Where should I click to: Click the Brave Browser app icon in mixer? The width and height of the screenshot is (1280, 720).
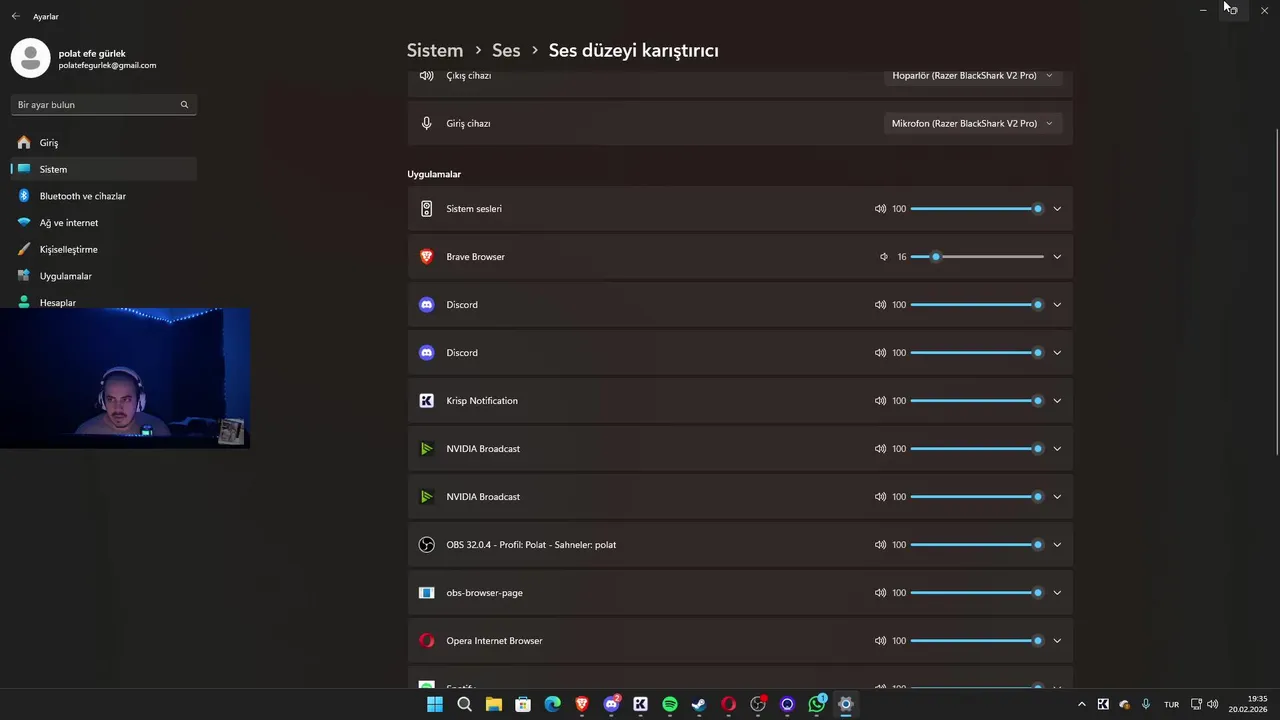pyautogui.click(x=426, y=257)
